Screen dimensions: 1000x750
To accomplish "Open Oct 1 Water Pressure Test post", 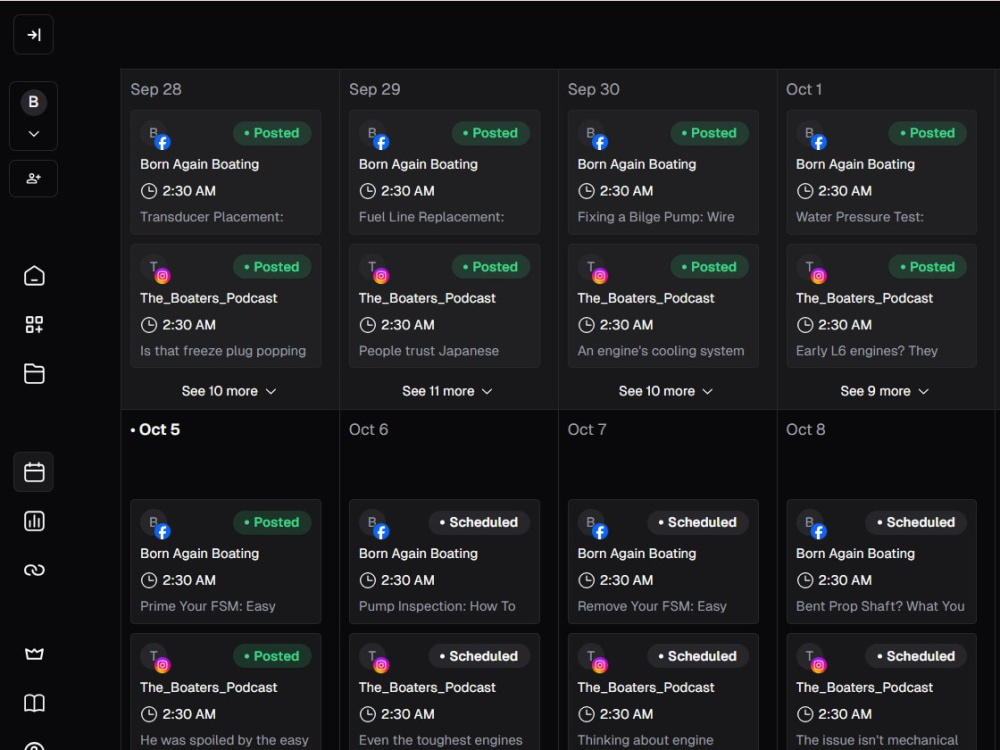I will click(x=881, y=172).
